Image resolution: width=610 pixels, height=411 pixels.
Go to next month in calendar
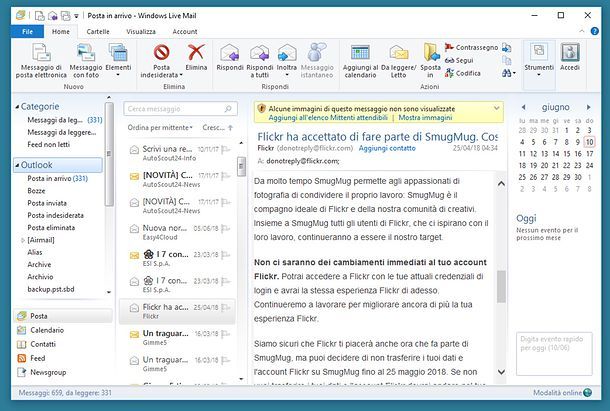click(589, 107)
